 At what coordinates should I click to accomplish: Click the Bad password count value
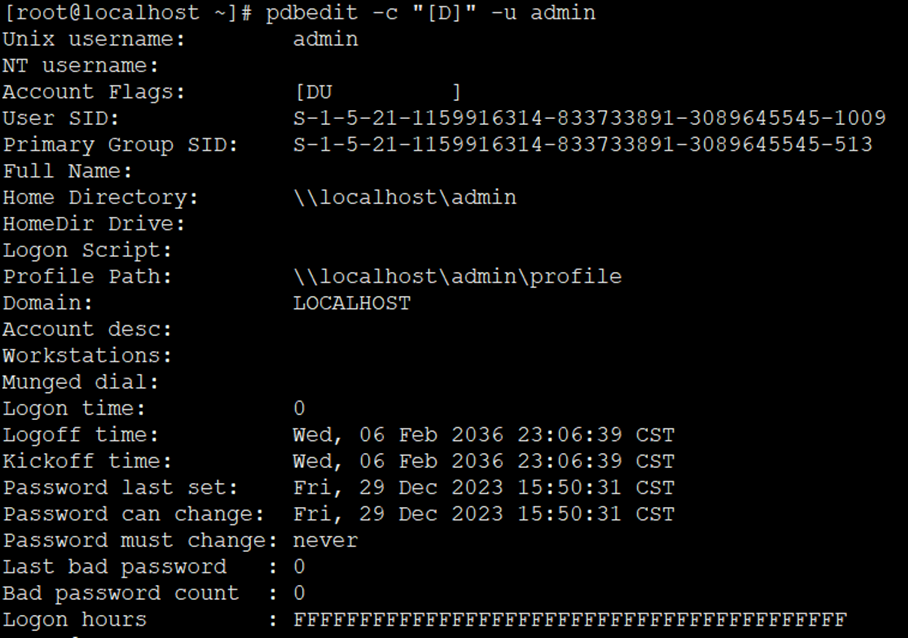click(x=299, y=593)
